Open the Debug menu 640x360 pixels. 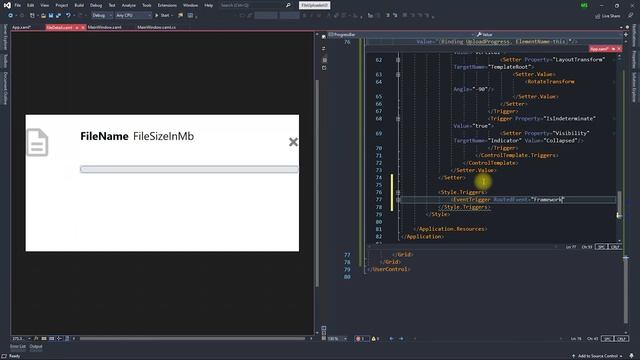[96, 5]
